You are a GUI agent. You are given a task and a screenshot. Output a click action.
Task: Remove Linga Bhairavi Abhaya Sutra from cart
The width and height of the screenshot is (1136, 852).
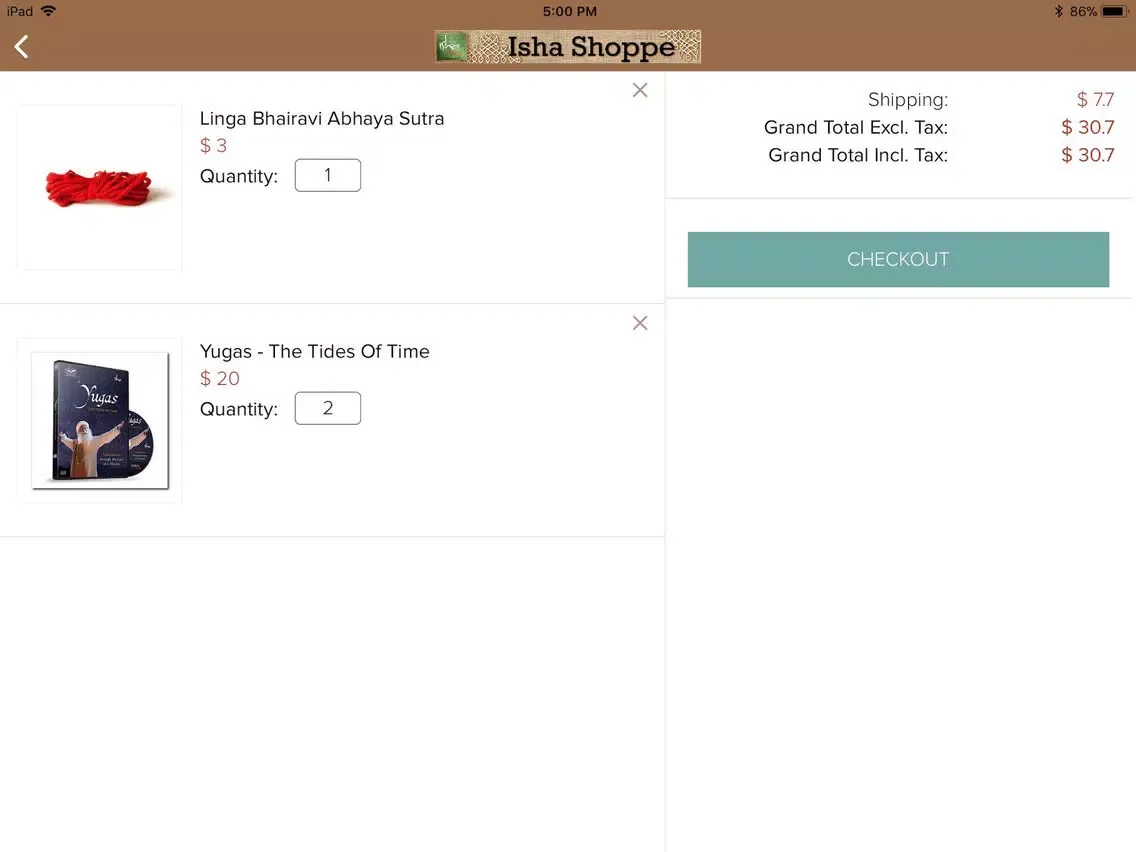tap(640, 90)
